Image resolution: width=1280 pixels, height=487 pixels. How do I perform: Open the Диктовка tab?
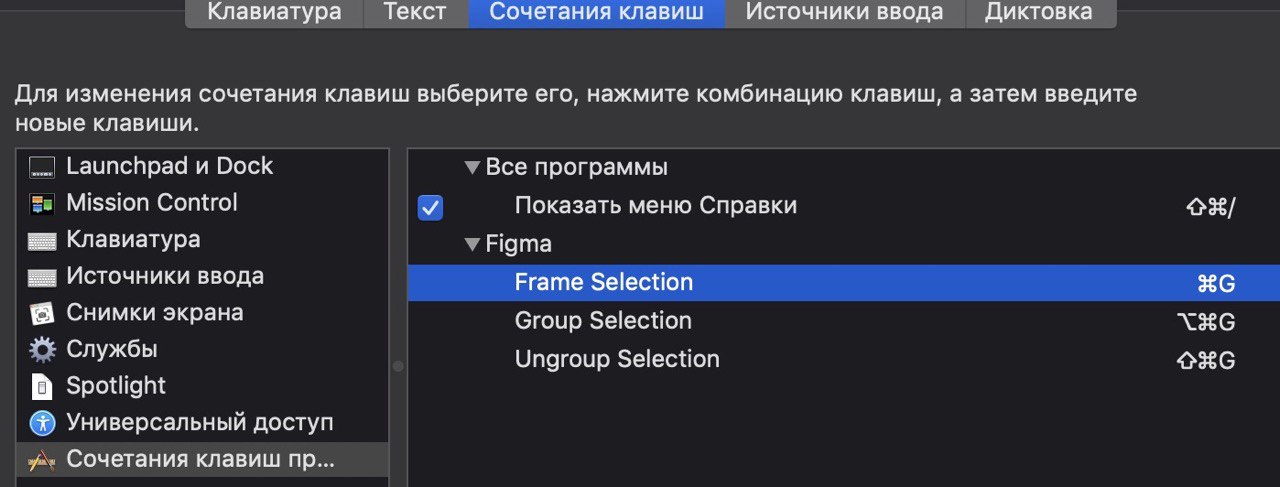[1039, 13]
